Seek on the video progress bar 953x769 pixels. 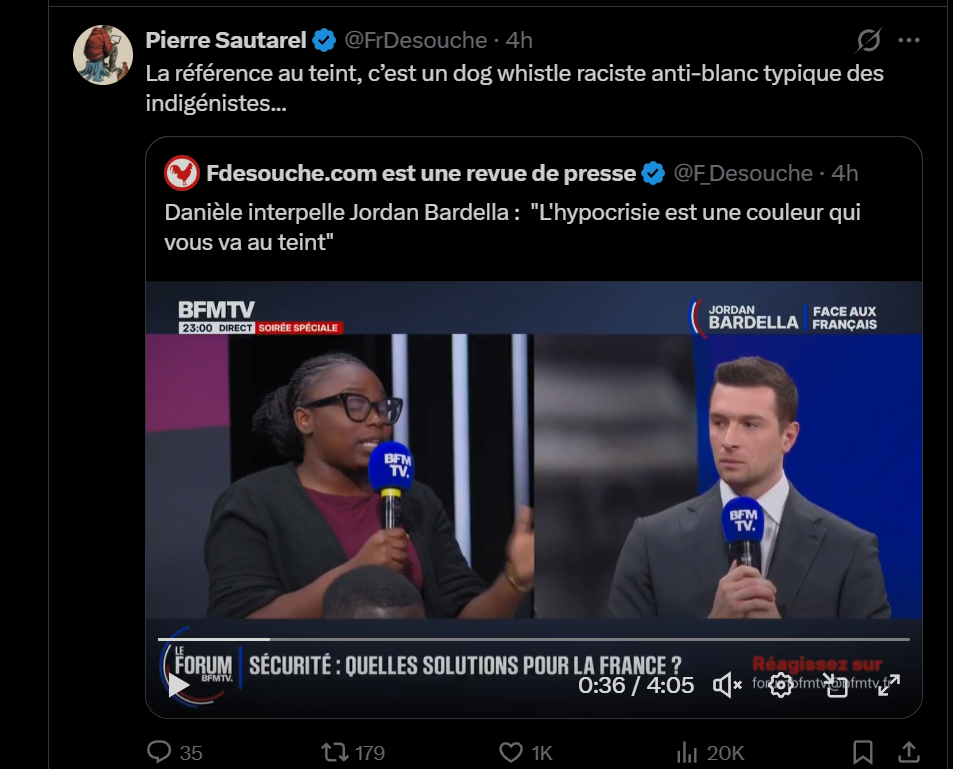534,640
